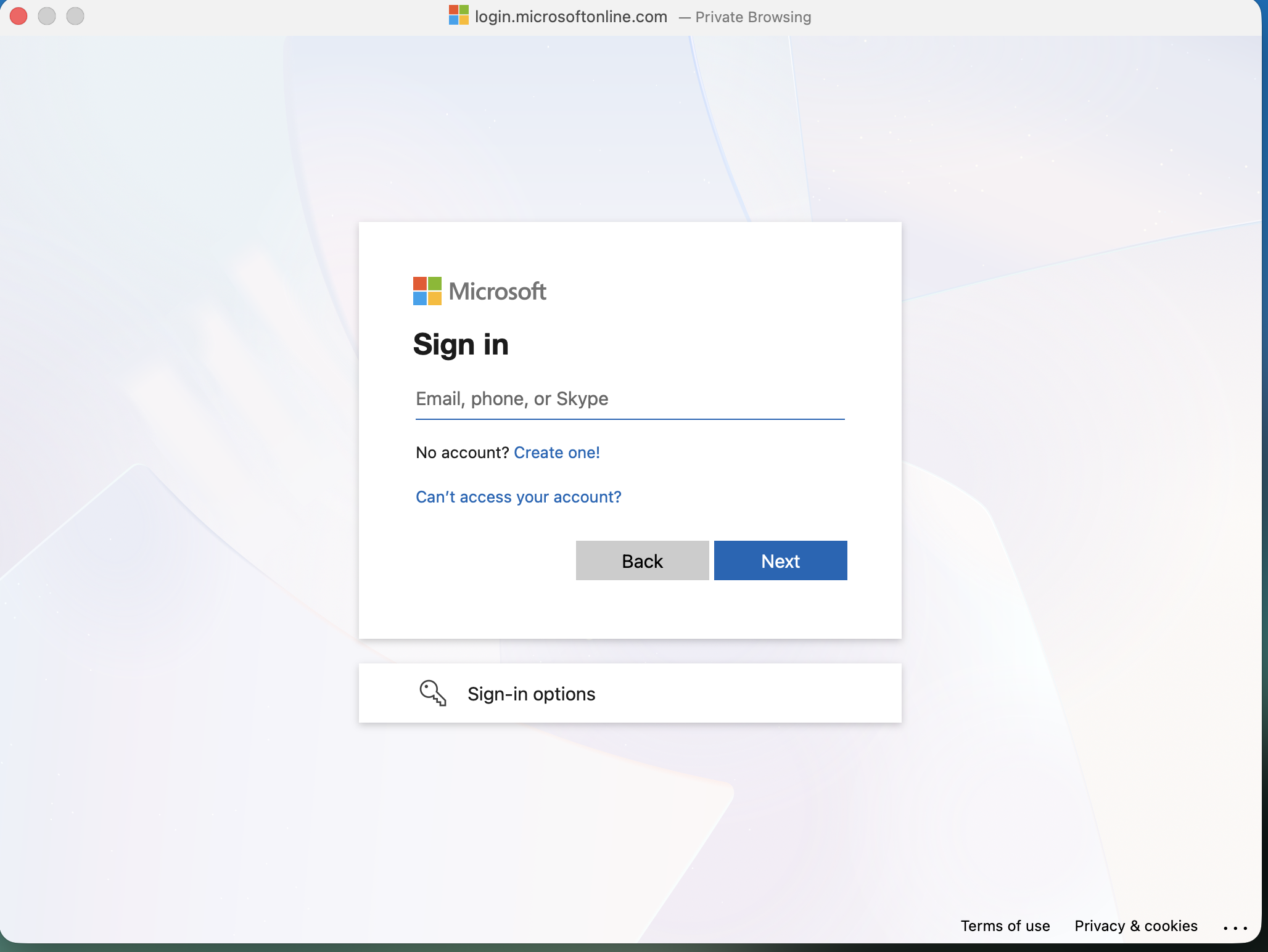Click the key icon beside Sign-in options
This screenshot has width=1268, height=952.
point(433,693)
